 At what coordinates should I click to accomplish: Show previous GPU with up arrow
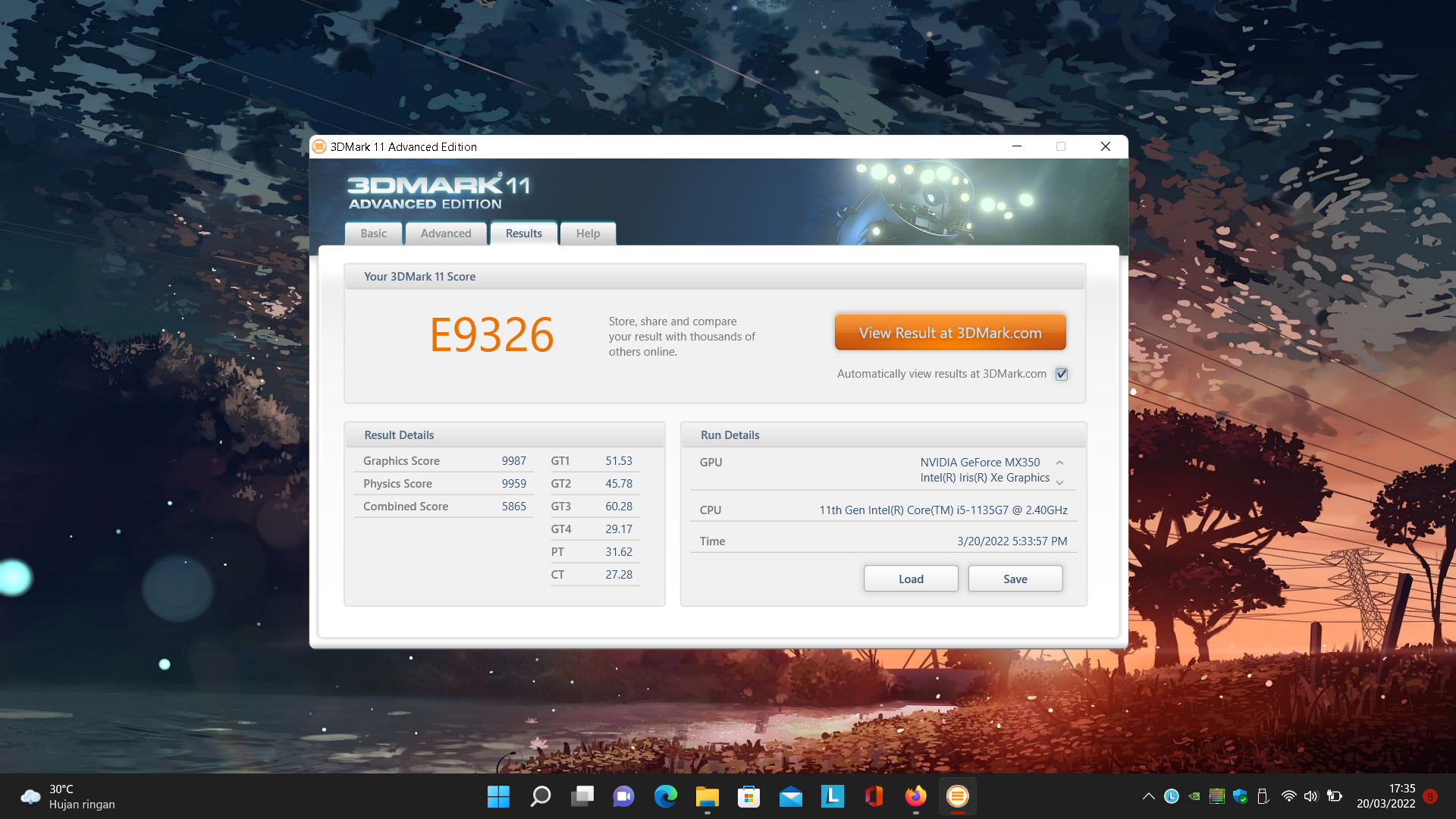click(1059, 463)
